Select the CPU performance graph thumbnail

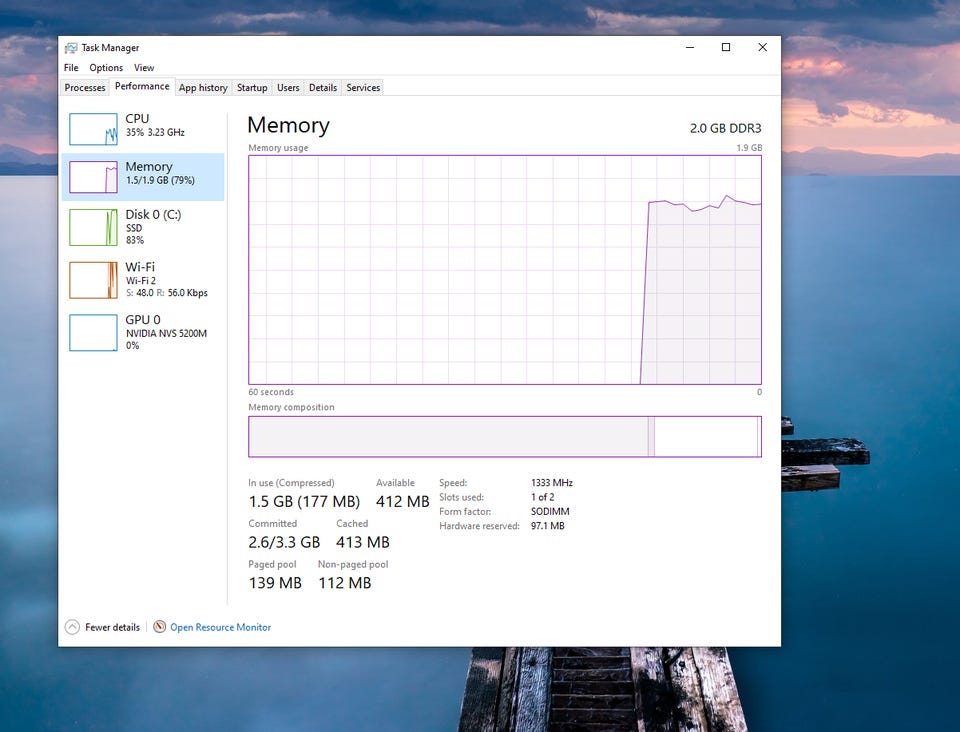click(x=93, y=129)
